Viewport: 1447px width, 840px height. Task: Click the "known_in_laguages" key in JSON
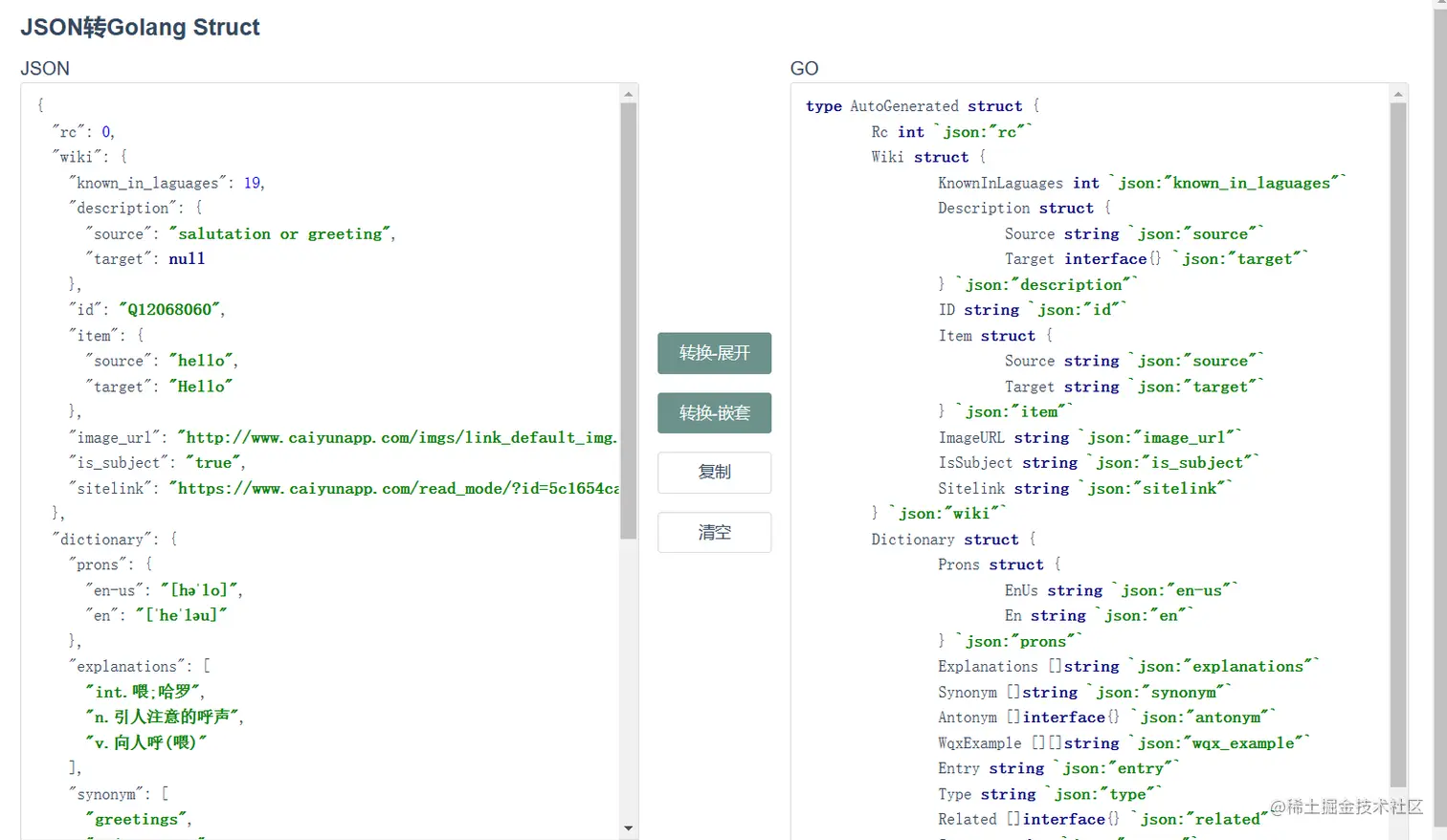tap(148, 183)
